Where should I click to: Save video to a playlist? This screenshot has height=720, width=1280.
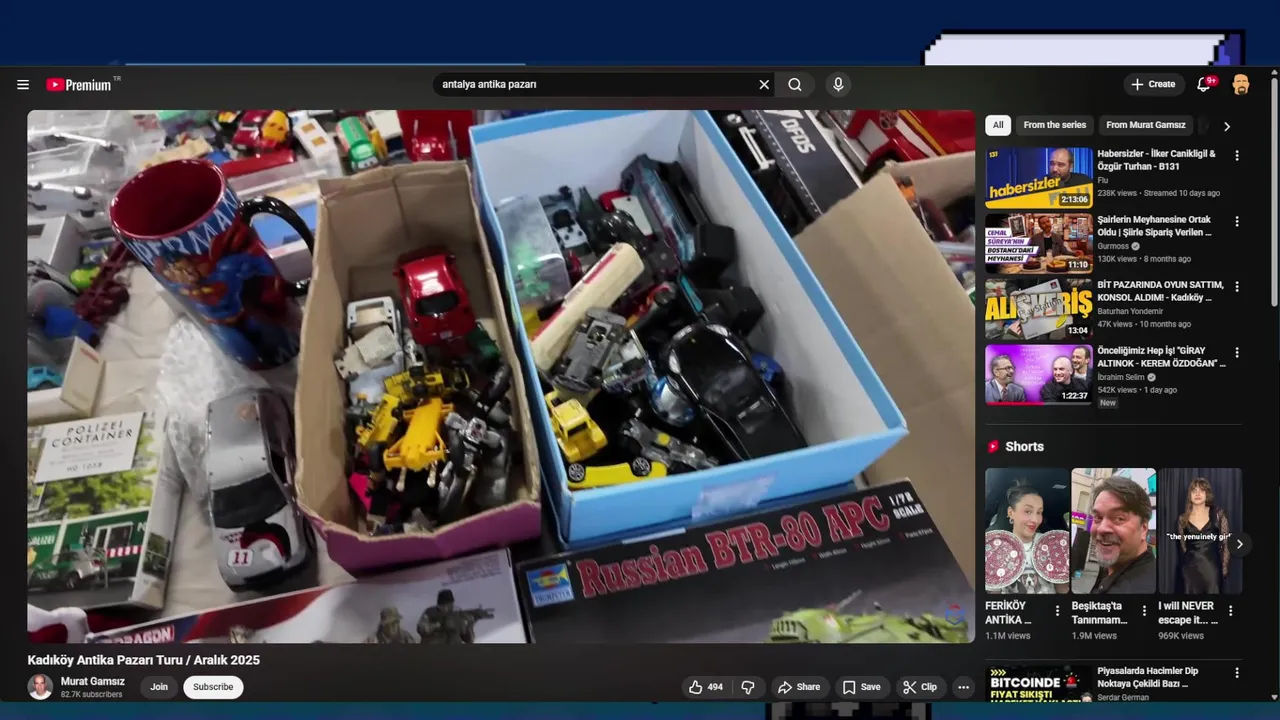pyautogui.click(x=861, y=687)
